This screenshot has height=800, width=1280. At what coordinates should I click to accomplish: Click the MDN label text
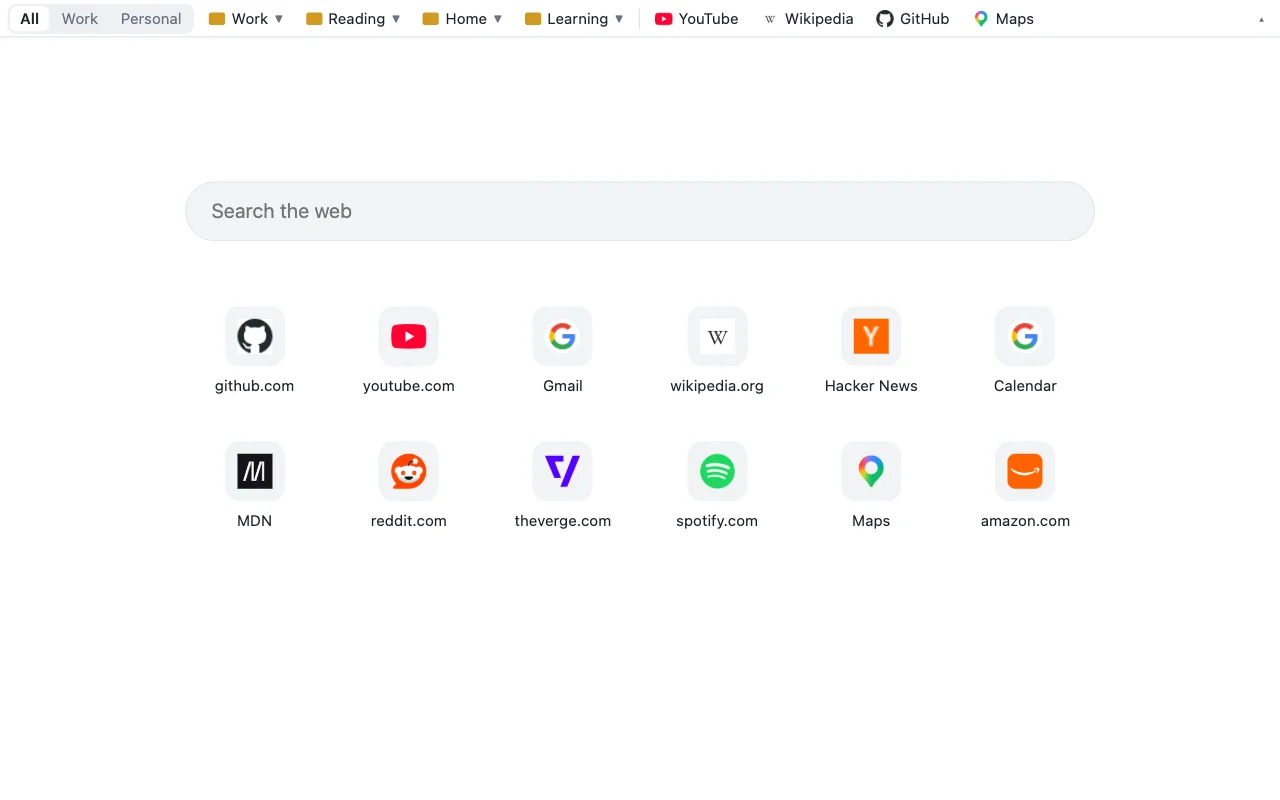click(255, 521)
